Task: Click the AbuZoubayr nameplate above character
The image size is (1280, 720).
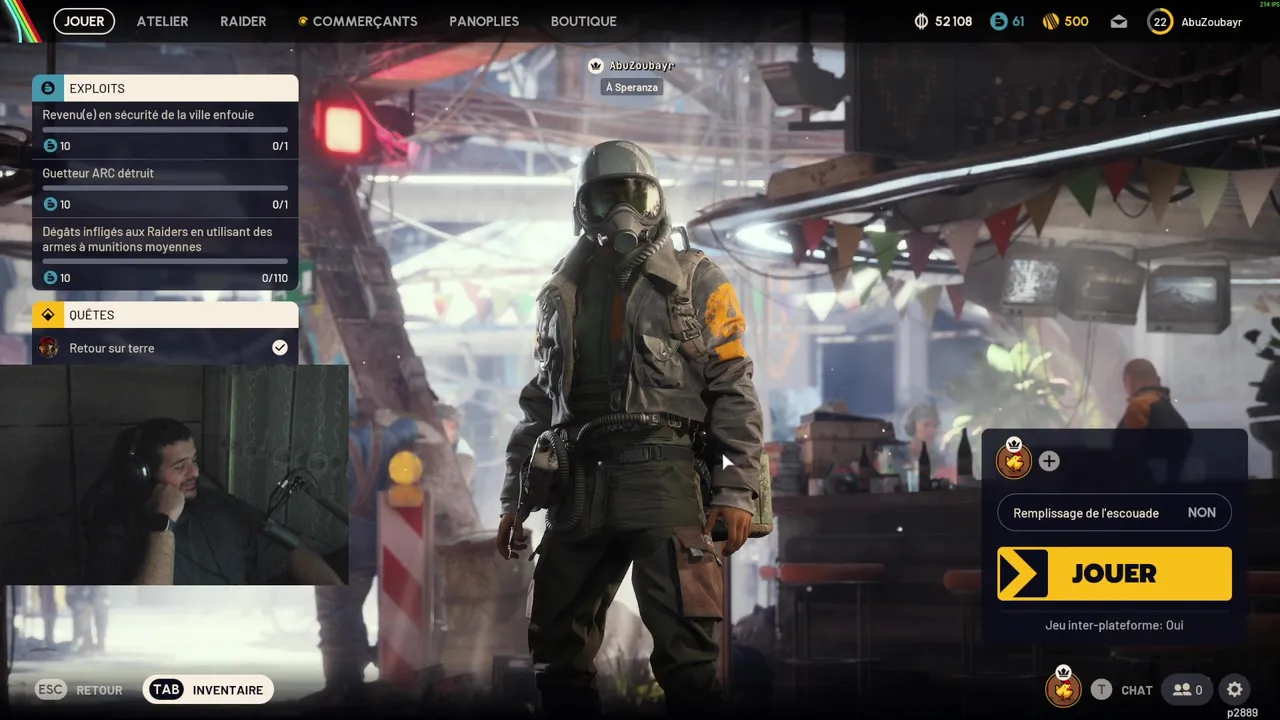Action: (641, 65)
